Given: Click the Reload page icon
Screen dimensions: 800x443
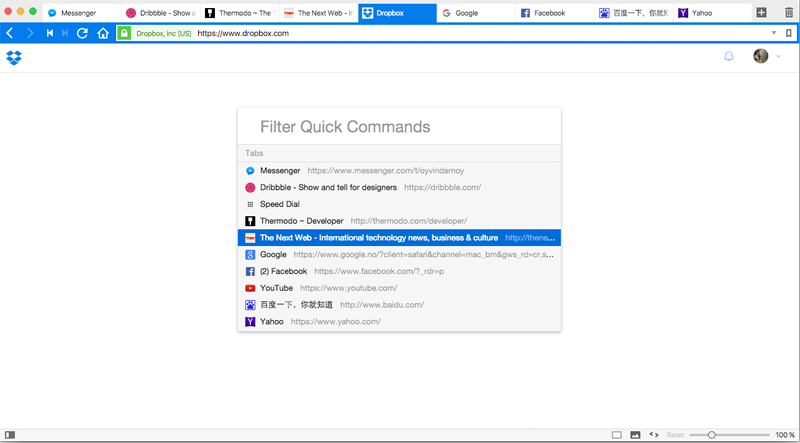Looking at the screenshot, I should 82,33.
